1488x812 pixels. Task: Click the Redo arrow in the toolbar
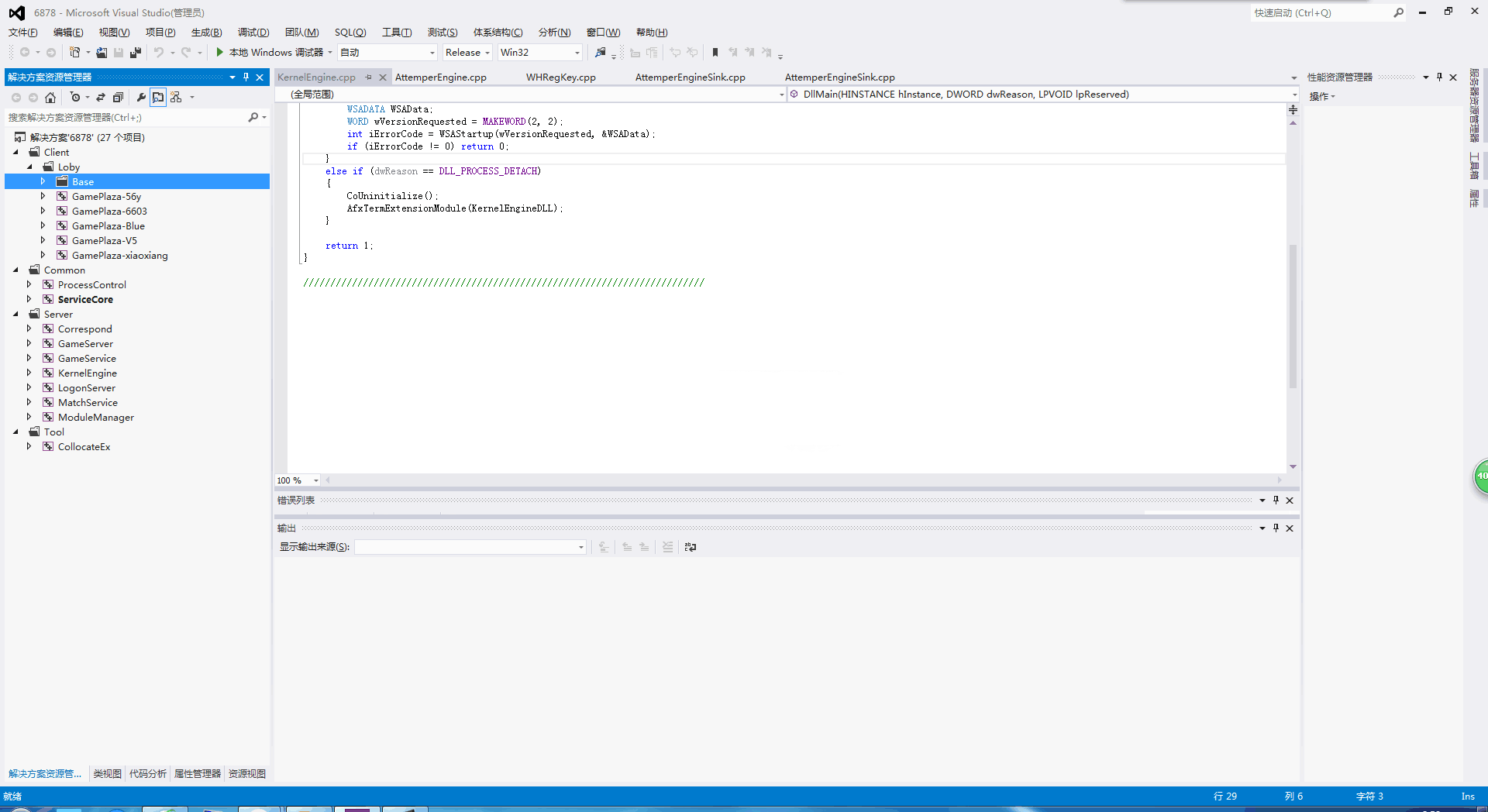[186, 53]
